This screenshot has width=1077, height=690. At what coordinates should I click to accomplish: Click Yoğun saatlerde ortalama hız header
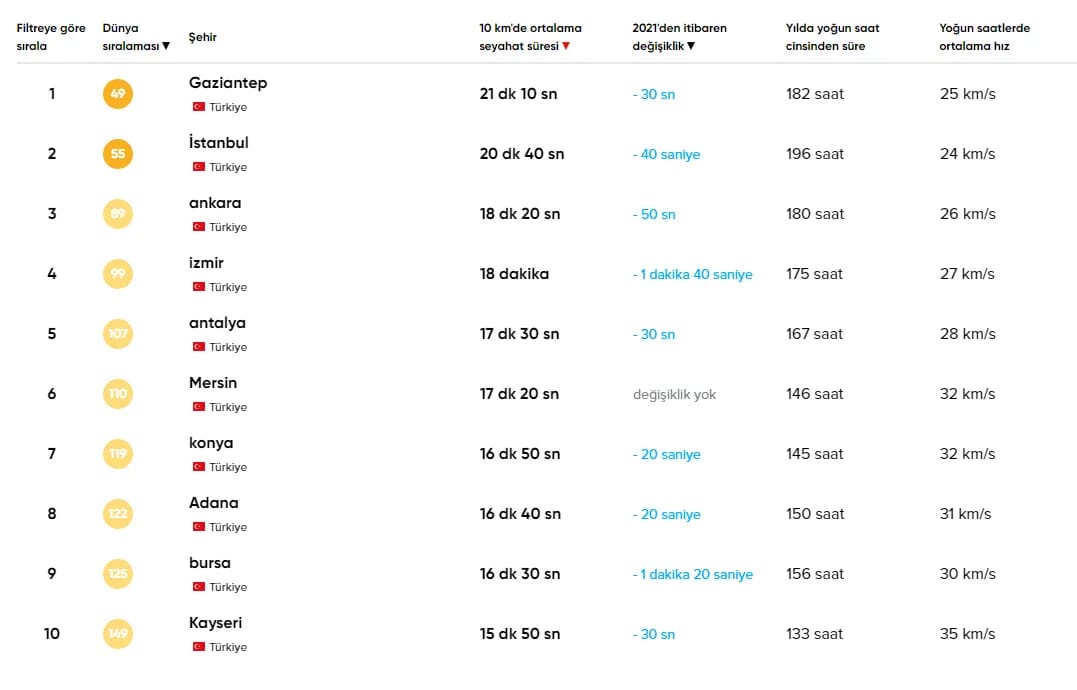pos(984,37)
